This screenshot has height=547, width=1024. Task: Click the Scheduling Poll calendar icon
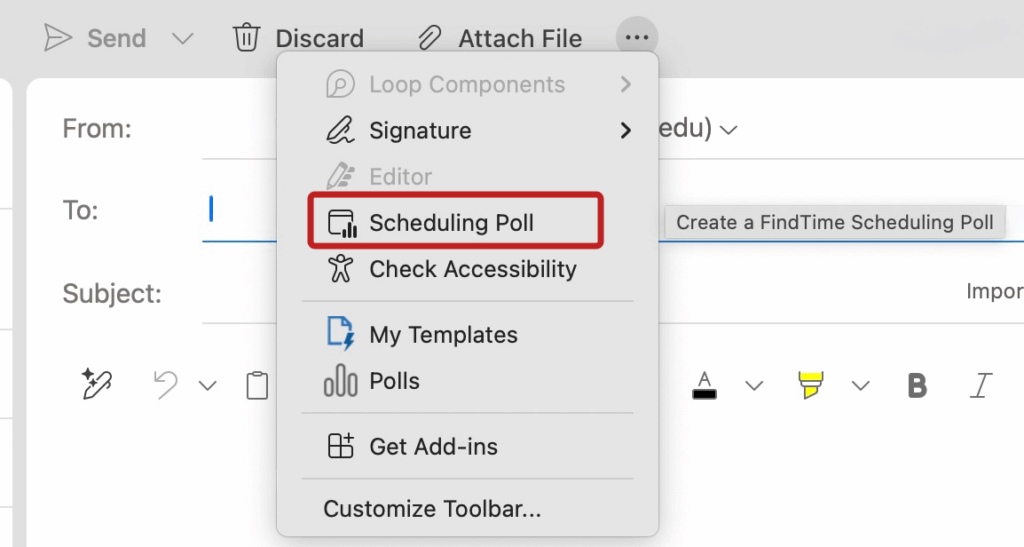342,223
